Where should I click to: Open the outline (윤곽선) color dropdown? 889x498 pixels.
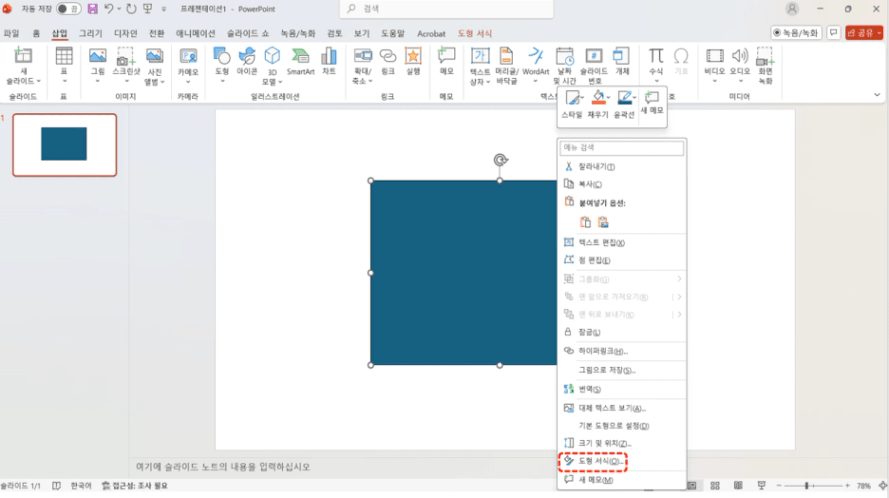[634, 98]
